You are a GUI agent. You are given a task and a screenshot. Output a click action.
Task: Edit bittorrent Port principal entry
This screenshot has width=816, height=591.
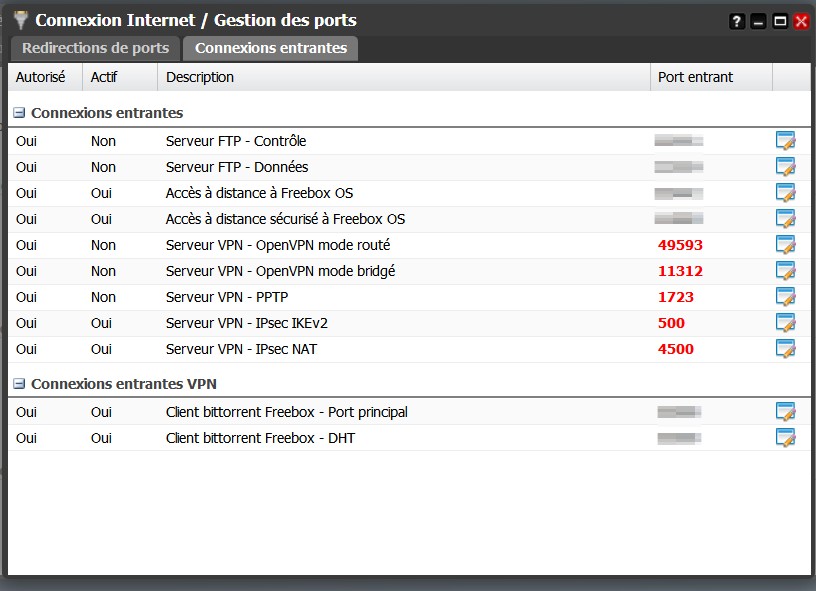(x=785, y=412)
